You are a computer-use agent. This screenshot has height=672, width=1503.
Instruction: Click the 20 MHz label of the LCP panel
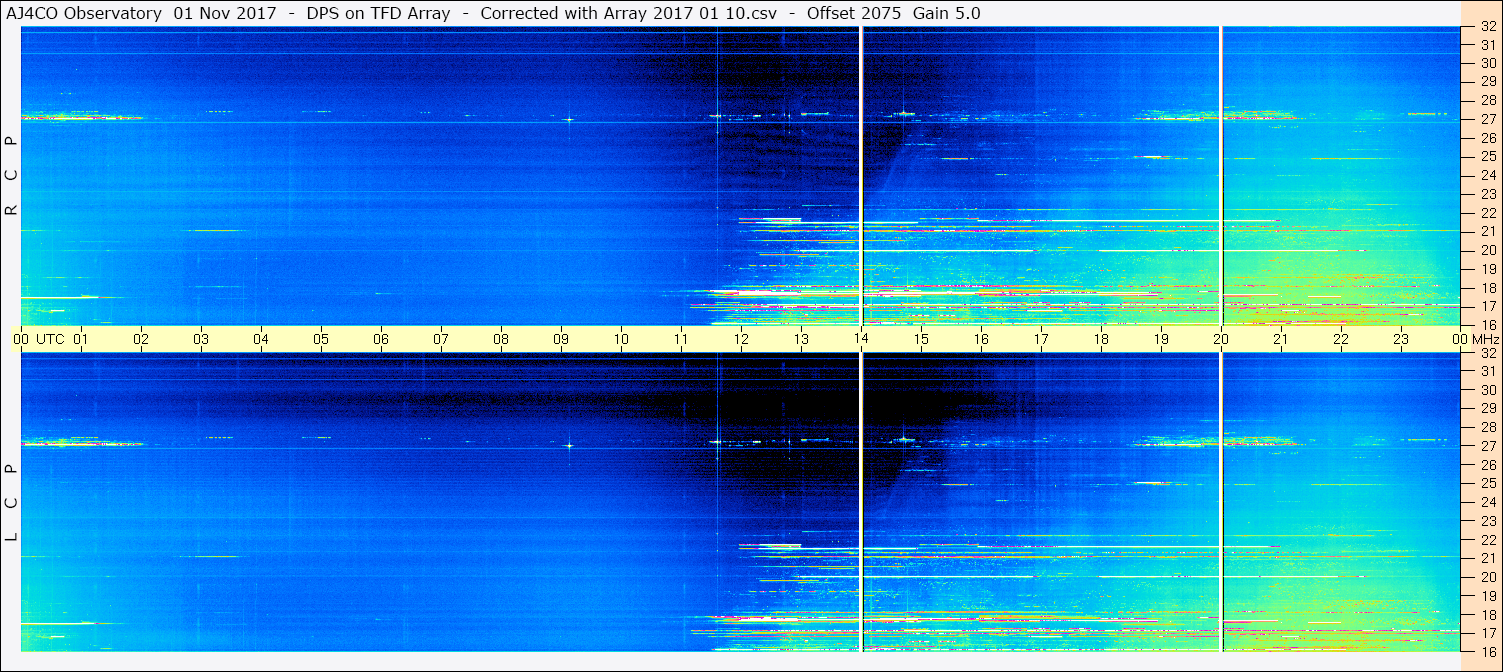1488,577
